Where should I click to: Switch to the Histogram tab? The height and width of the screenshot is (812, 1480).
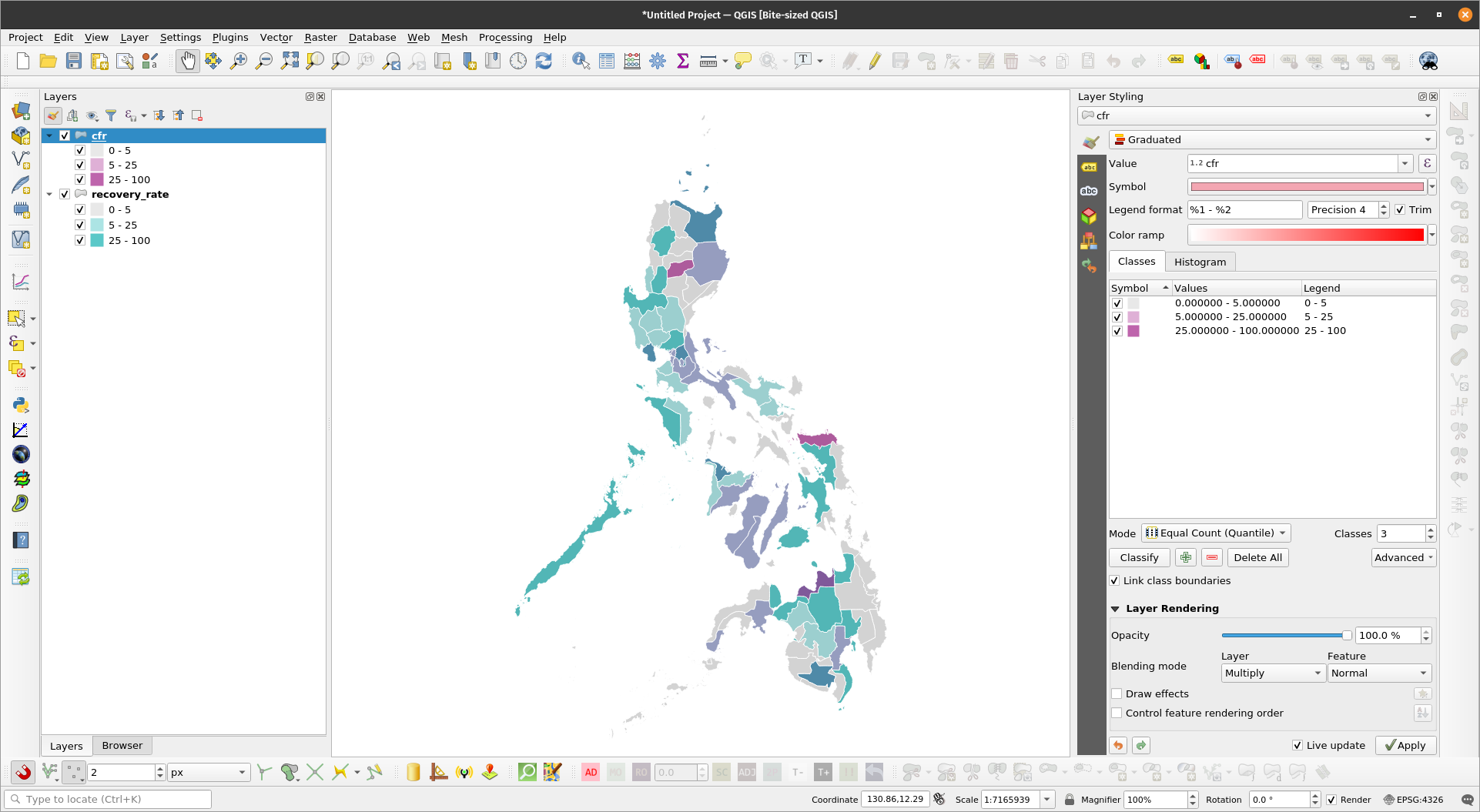pyautogui.click(x=1200, y=262)
